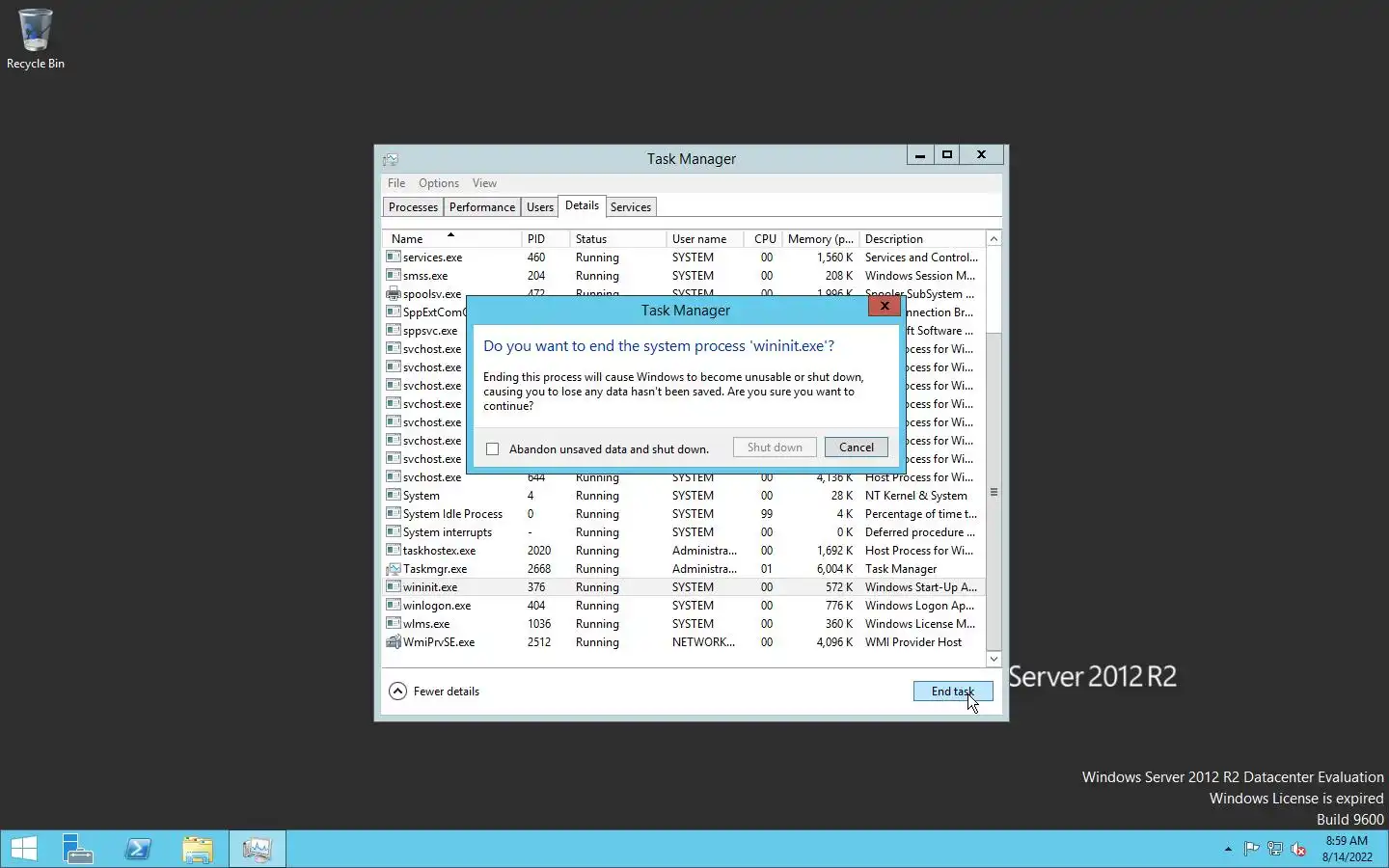Collapse with Fewer details arrow
This screenshot has width=1389, height=868.
[x=397, y=692]
